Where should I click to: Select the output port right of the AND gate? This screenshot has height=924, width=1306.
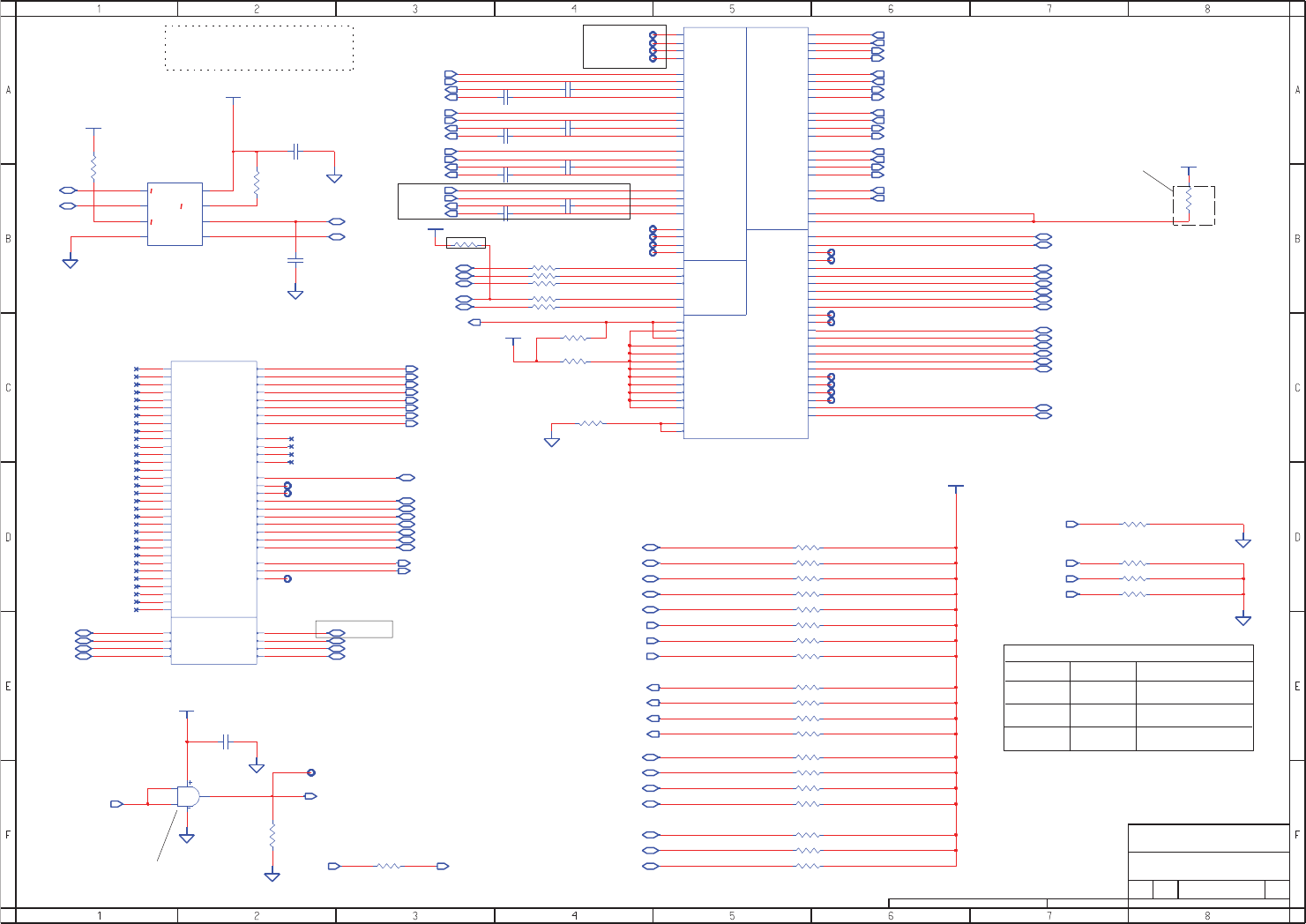pos(310,796)
